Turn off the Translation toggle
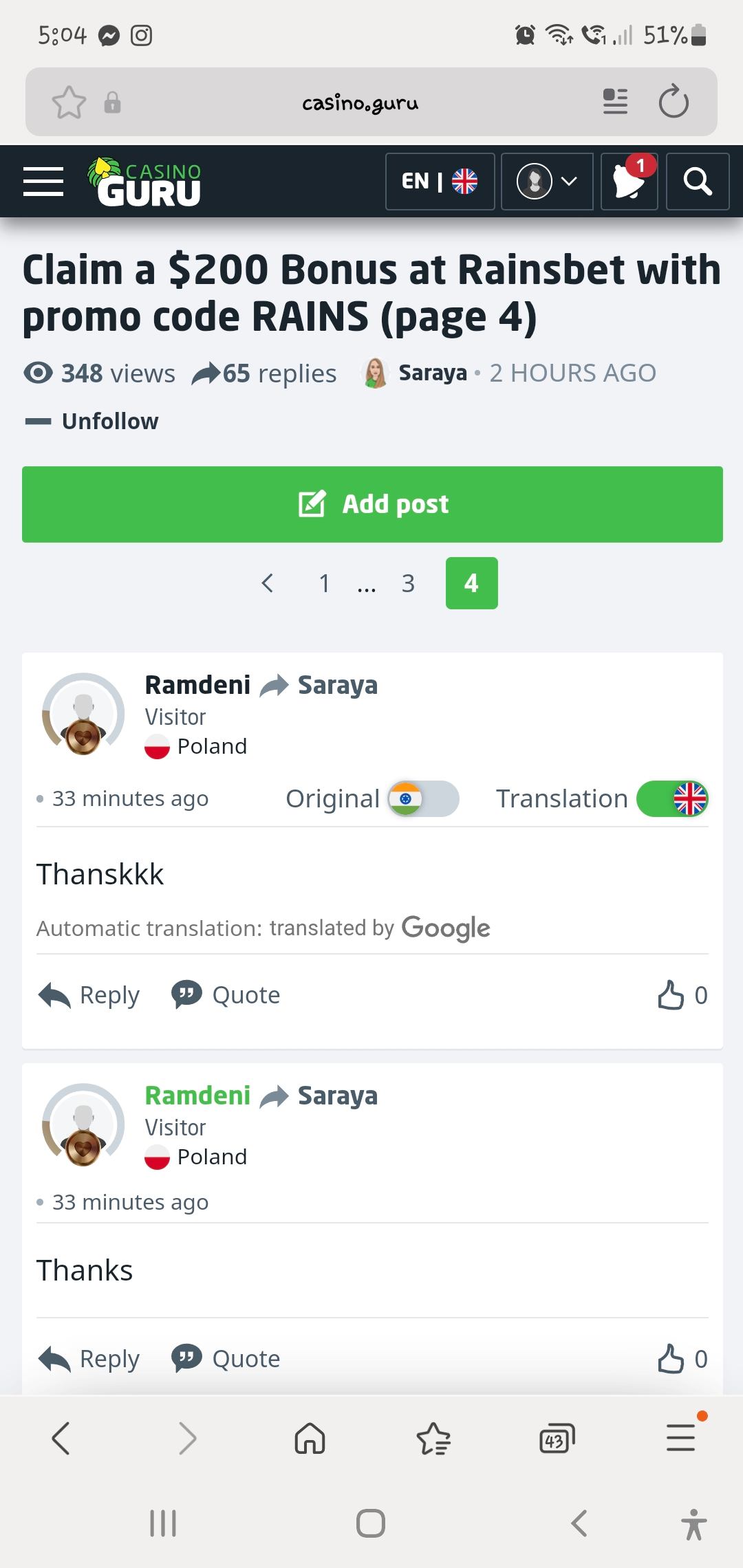Screen dimensions: 743x1568 [672, 799]
